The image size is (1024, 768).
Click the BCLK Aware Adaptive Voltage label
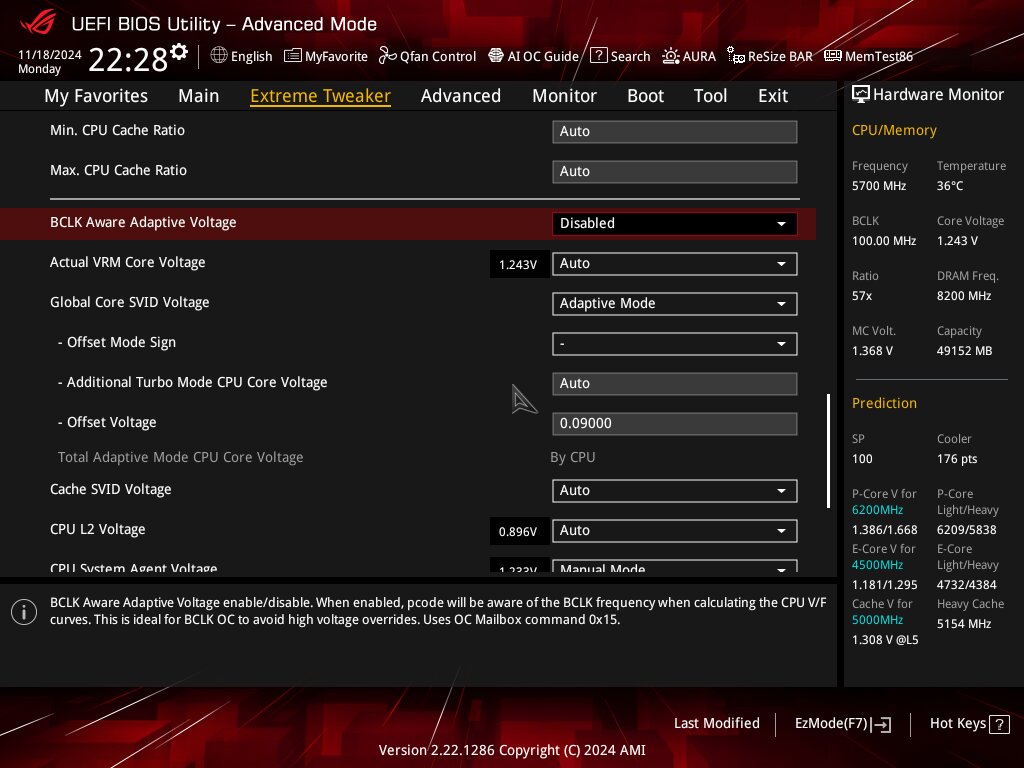143,223
